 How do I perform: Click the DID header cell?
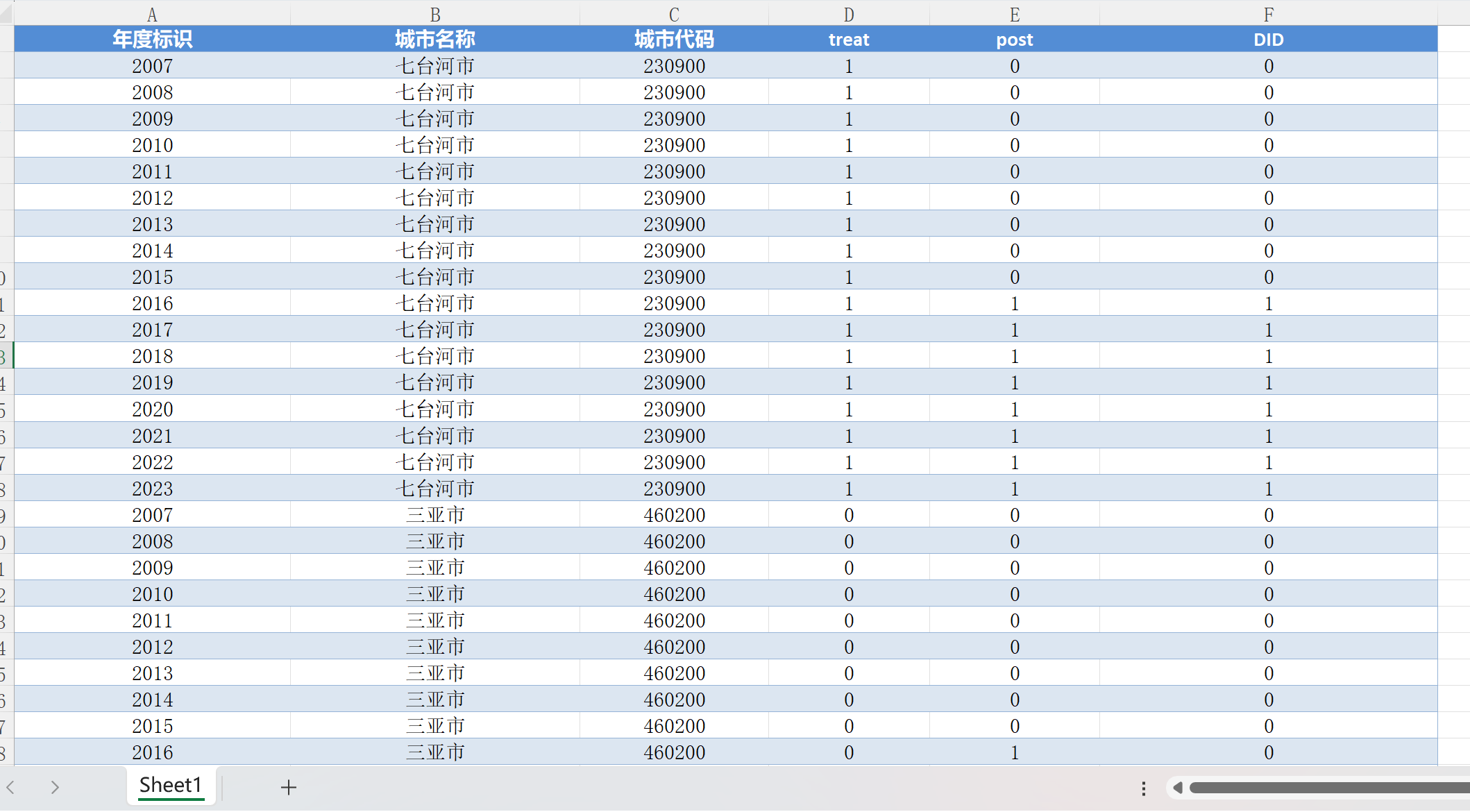pos(1268,40)
